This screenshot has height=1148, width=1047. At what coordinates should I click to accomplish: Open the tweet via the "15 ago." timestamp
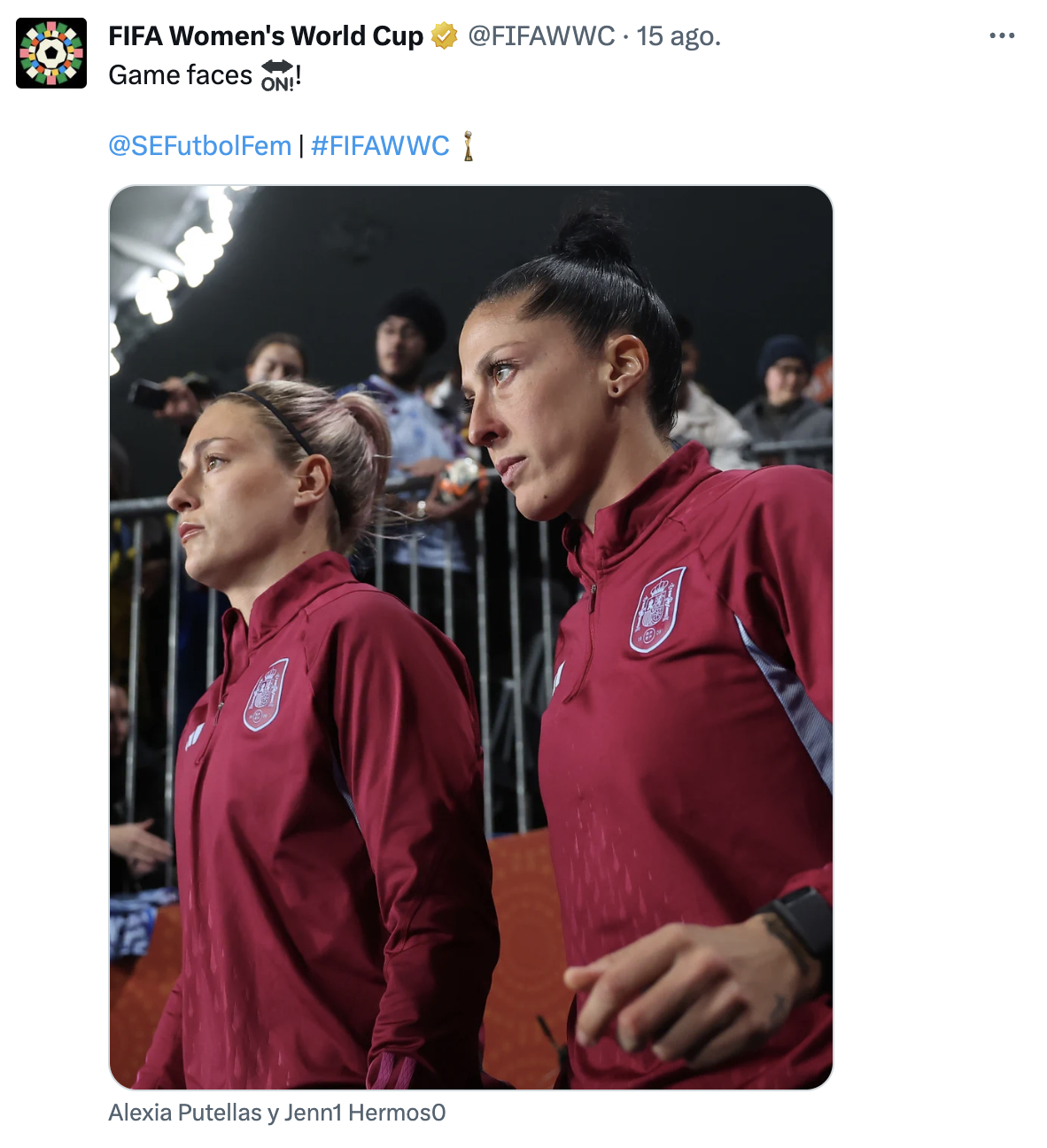tap(679, 36)
